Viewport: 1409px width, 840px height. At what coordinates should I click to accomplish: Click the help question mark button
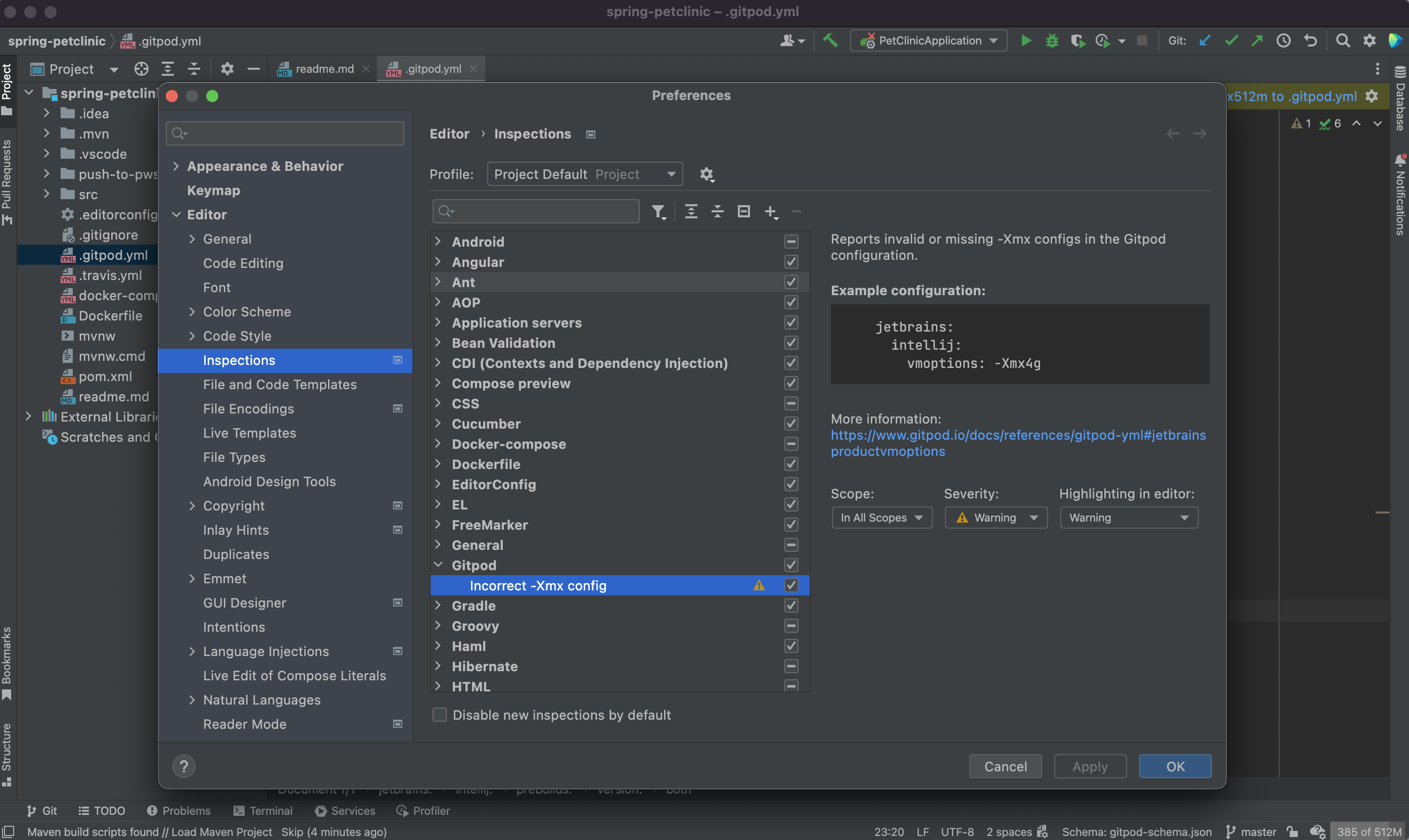[184, 766]
